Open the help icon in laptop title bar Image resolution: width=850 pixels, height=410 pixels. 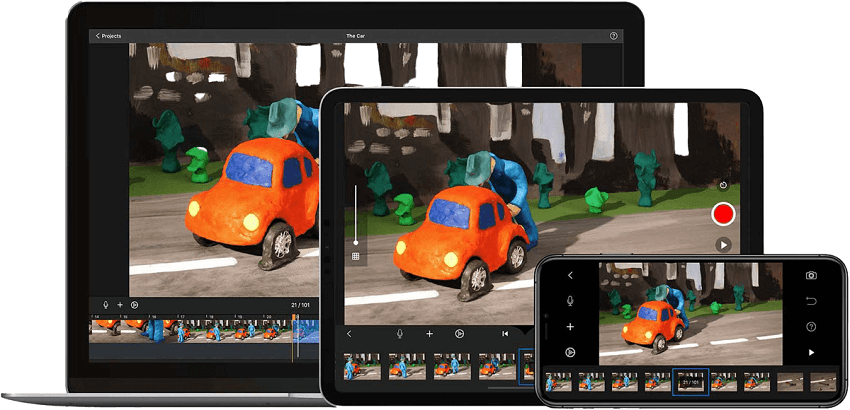[x=613, y=36]
